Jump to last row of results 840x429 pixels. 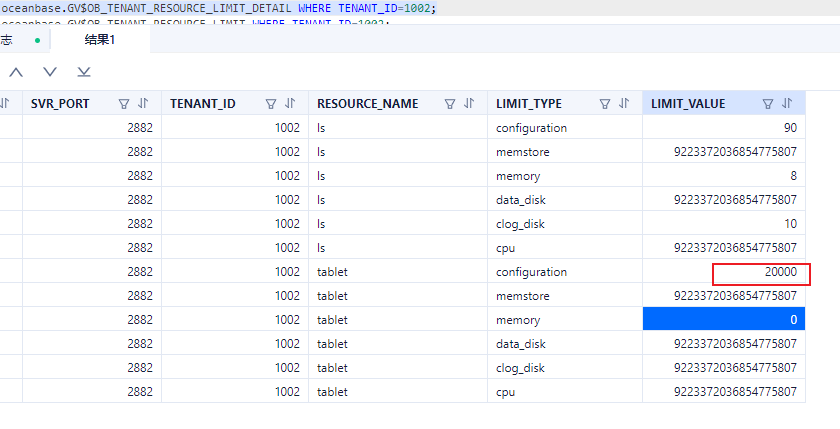coord(84,72)
